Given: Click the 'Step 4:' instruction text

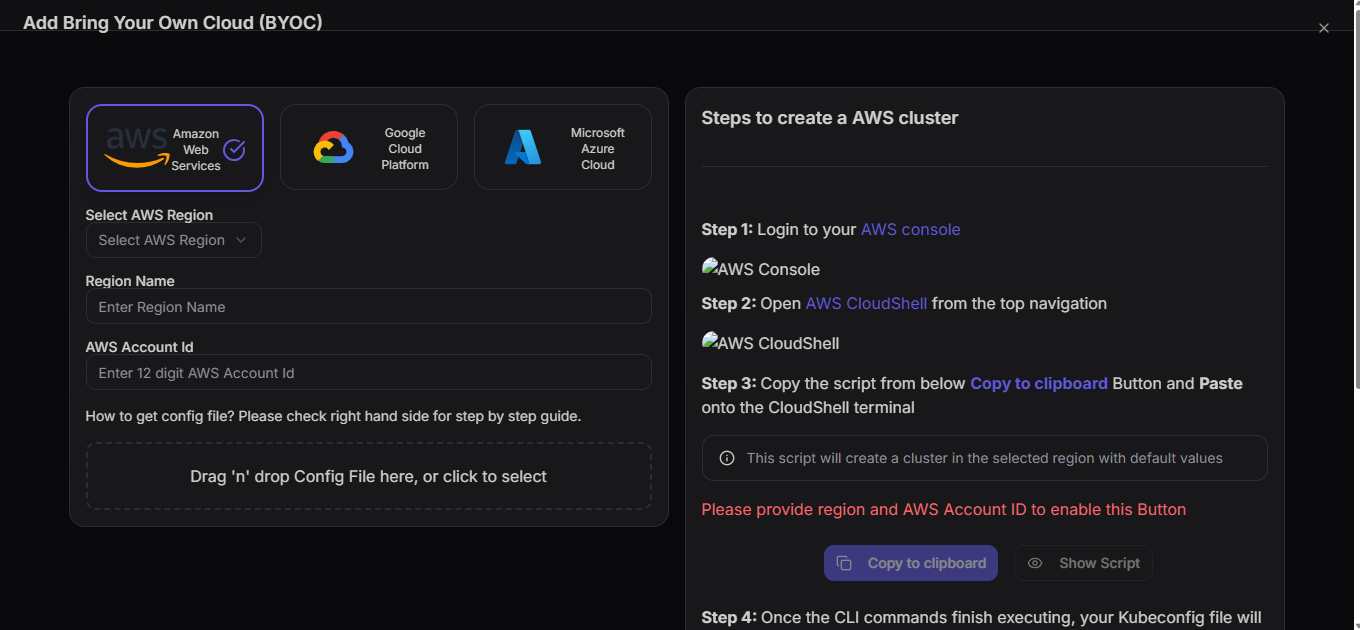Looking at the screenshot, I should pyautogui.click(x=982, y=617).
